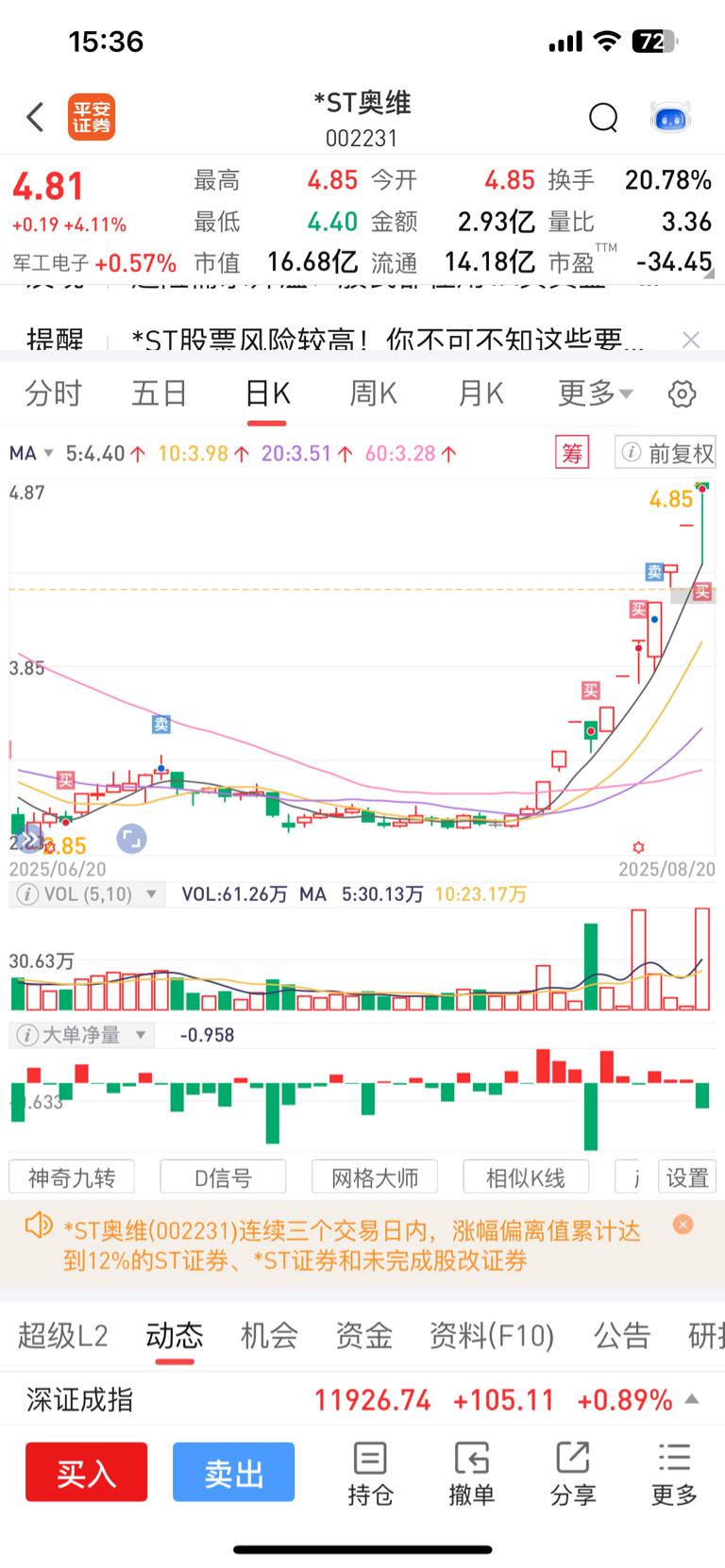Enable 网格大师 indicator
The width and height of the screenshot is (725, 1568).
click(375, 1177)
